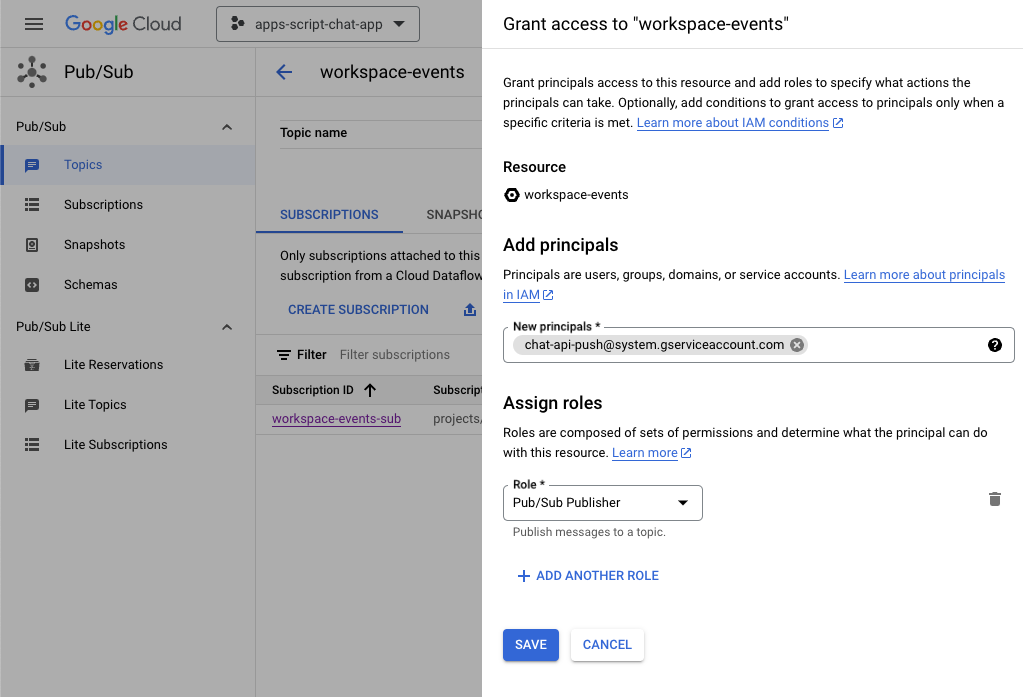The image size is (1023, 697).
Task: Remove the chat-api-push principal chip
Action: pyautogui.click(x=796, y=345)
